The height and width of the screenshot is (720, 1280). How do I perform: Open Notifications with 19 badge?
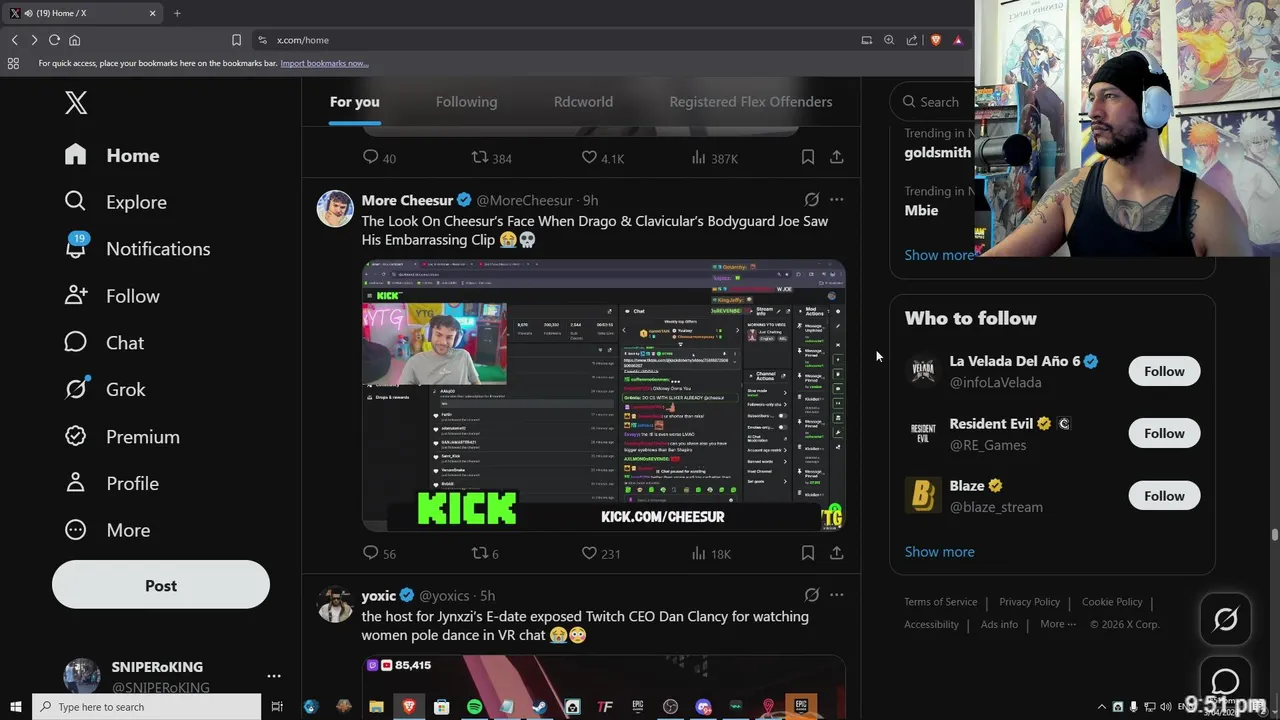136,248
